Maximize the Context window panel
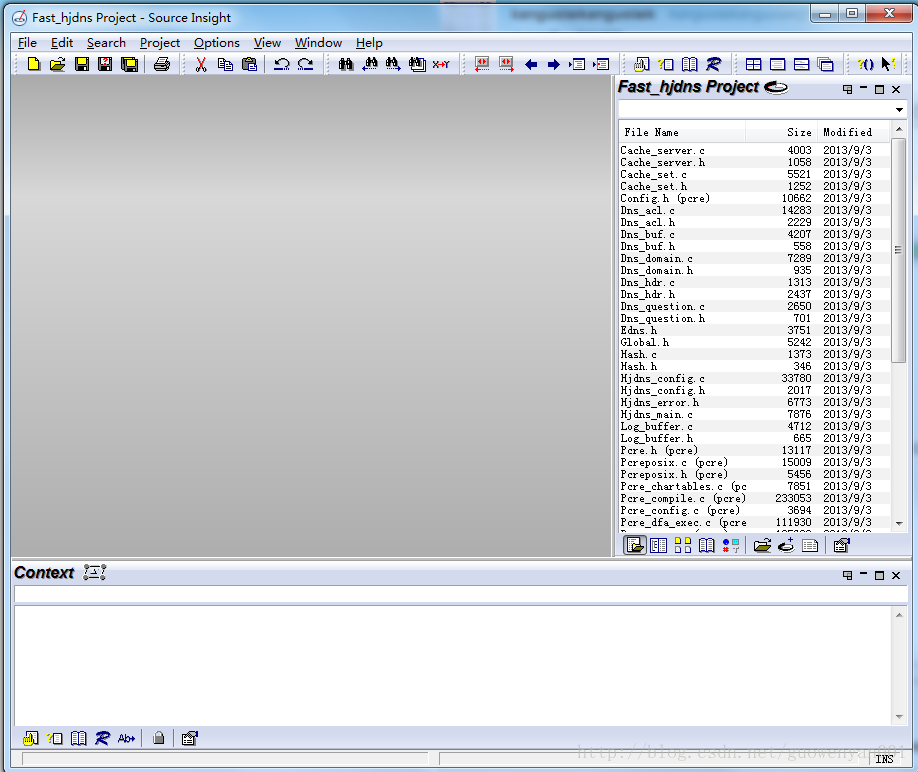918x772 pixels. pos(879,575)
